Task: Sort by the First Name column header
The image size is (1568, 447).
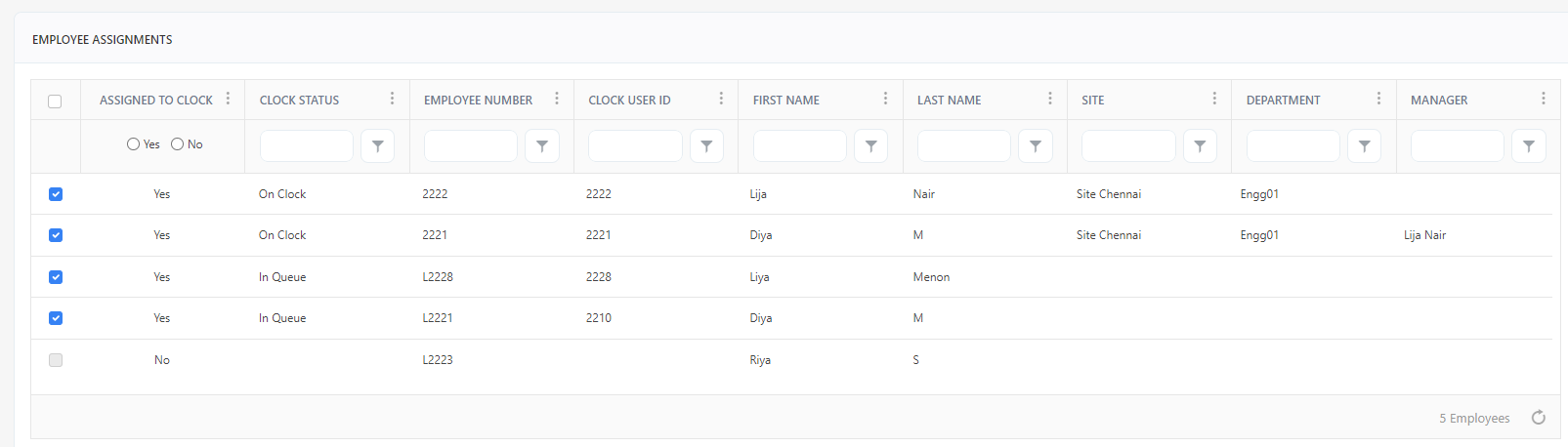Action: pos(786,101)
